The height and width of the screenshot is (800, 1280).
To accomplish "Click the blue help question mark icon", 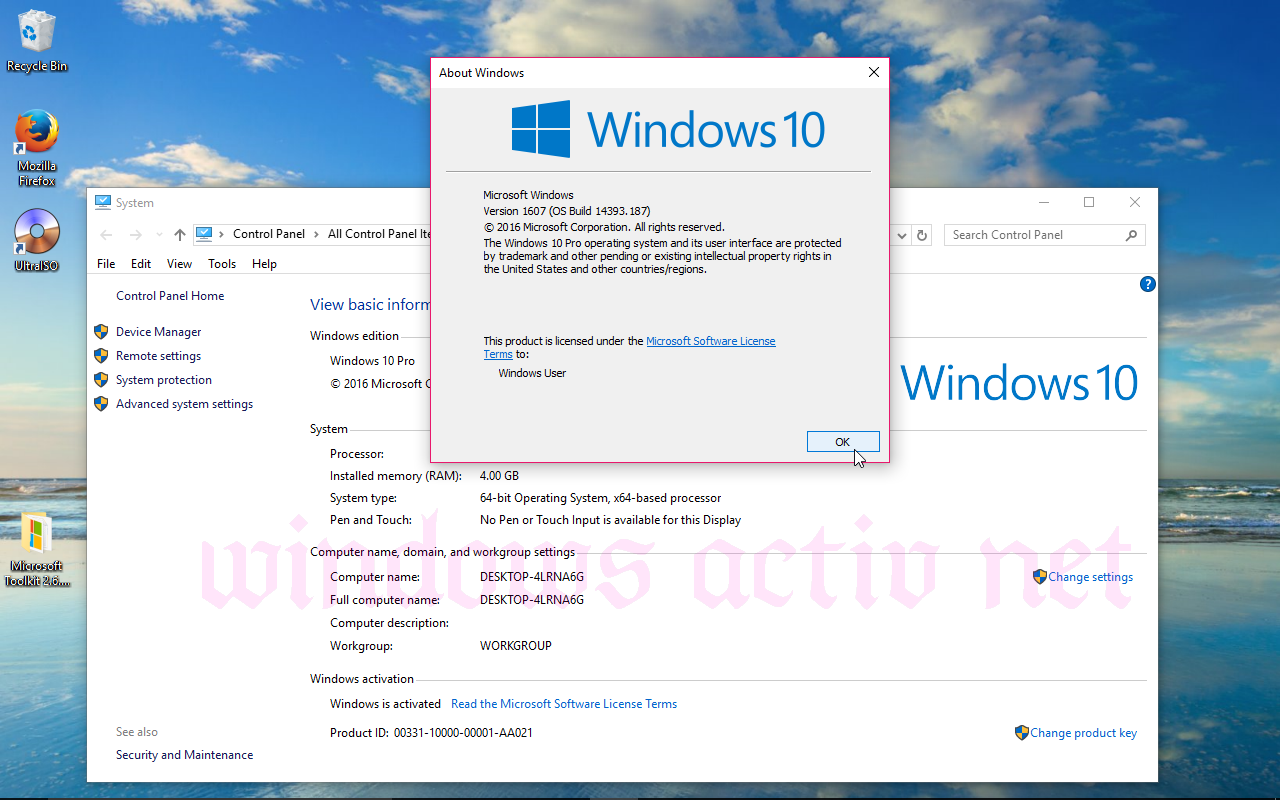I will point(1148,284).
